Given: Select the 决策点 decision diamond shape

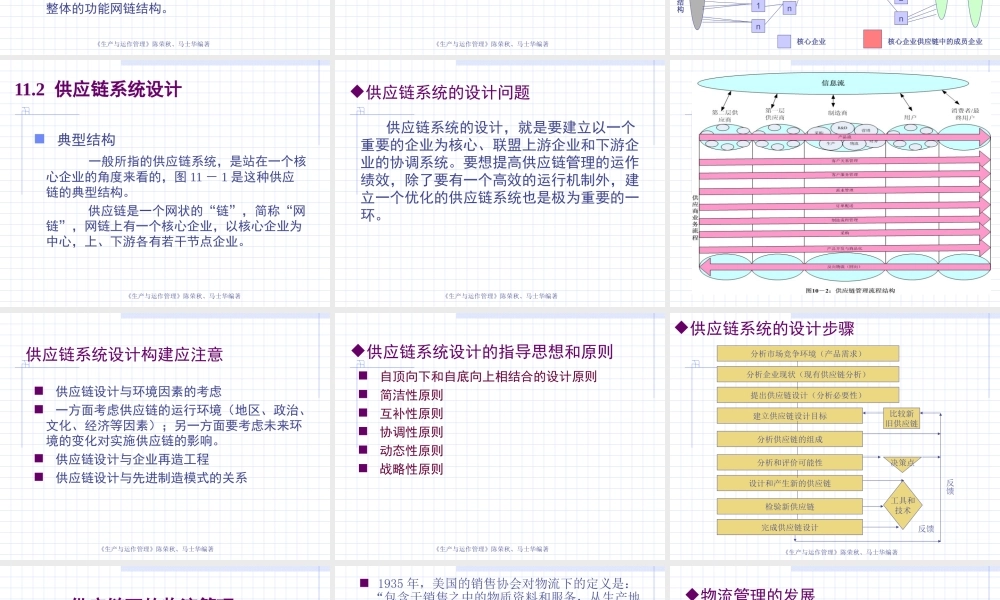Looking at the screenshot, I should pos(900,462).
